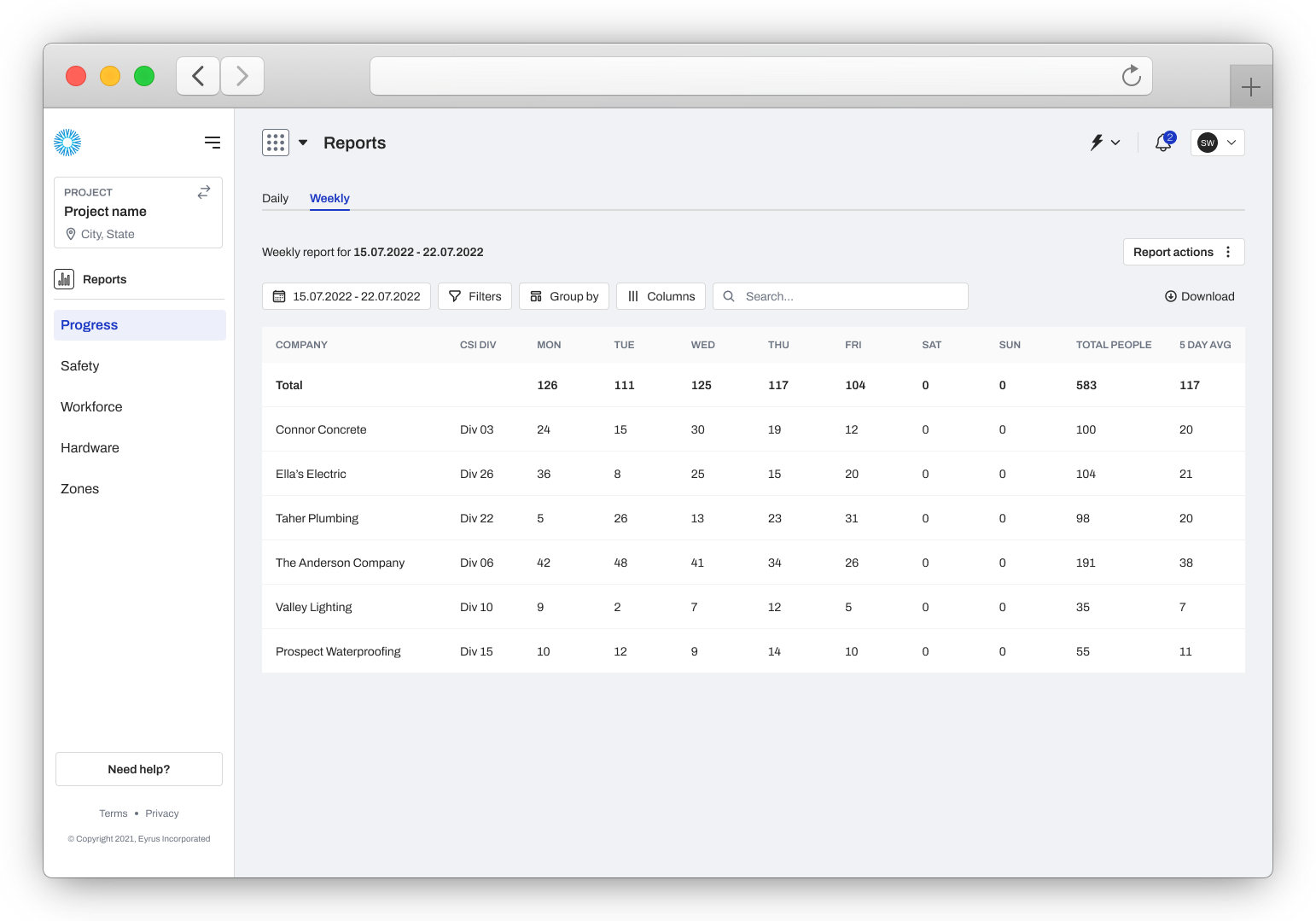Open the date range picker 15.07.2022 - 22.07.2022

[x=346, y=296]
